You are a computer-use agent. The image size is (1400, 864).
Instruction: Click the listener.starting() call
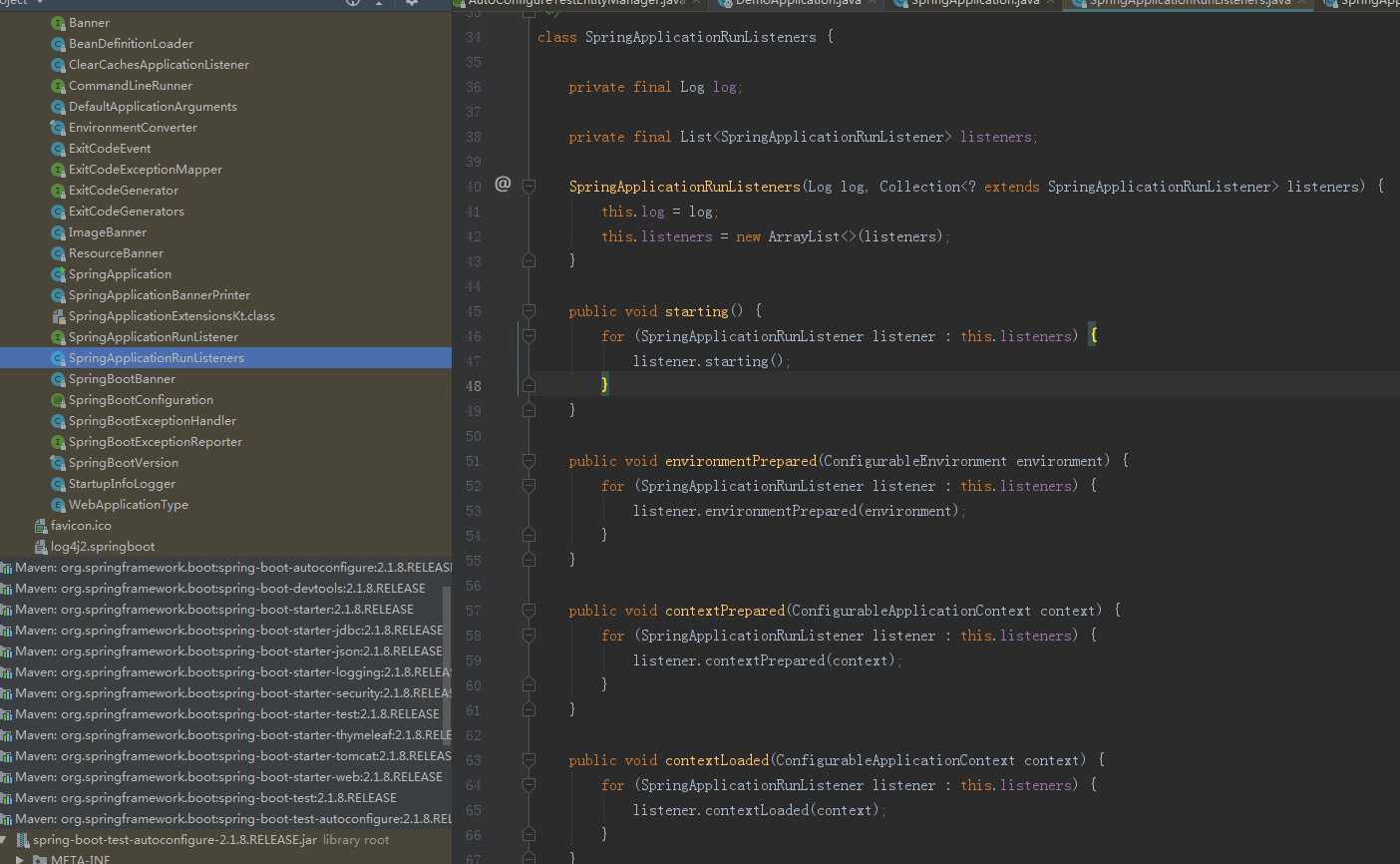pyautogui.click(x=709, y=361)
